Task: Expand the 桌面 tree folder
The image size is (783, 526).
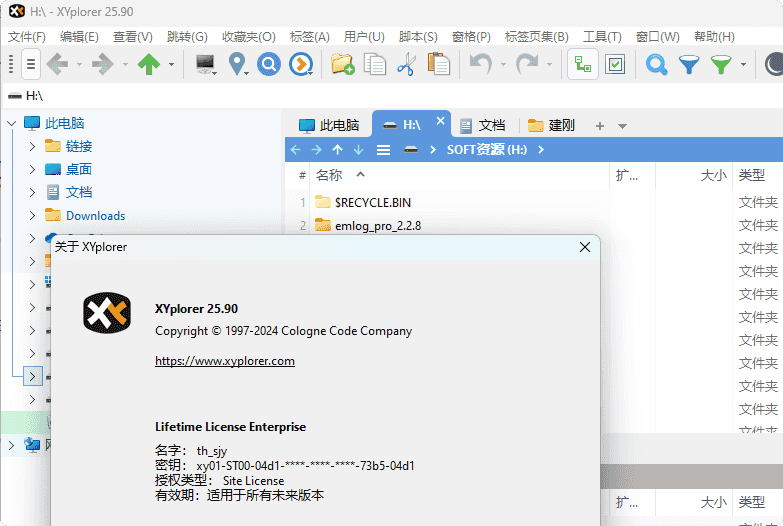Action: click(32, 169)
